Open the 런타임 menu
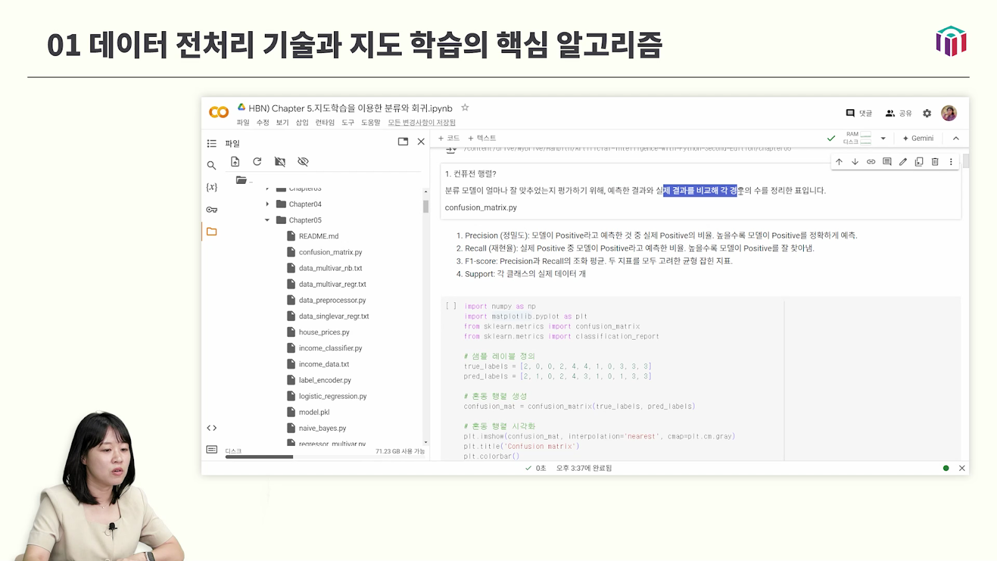997x561 pixels. [x=325, y=123]
